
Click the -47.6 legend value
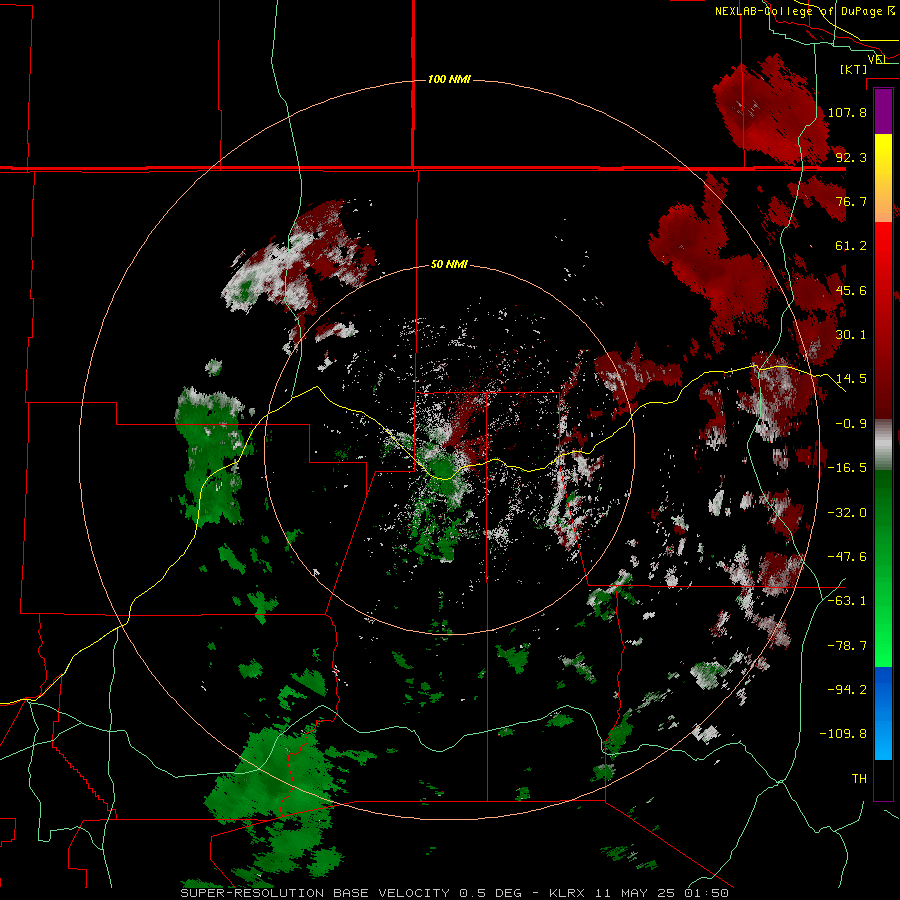(x=847, y=557)
